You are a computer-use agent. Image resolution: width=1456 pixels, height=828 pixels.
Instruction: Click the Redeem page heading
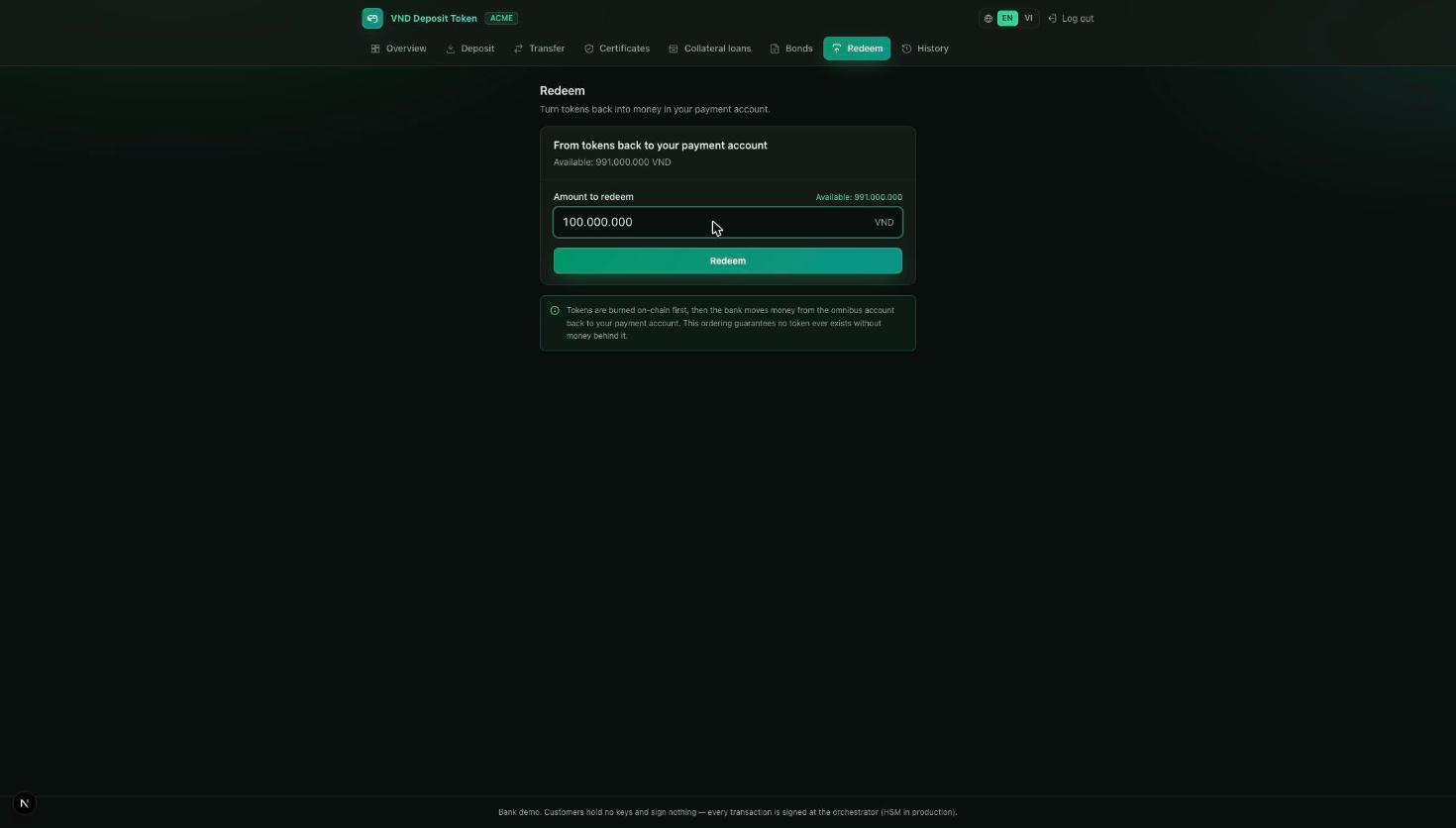click(563, 90)
